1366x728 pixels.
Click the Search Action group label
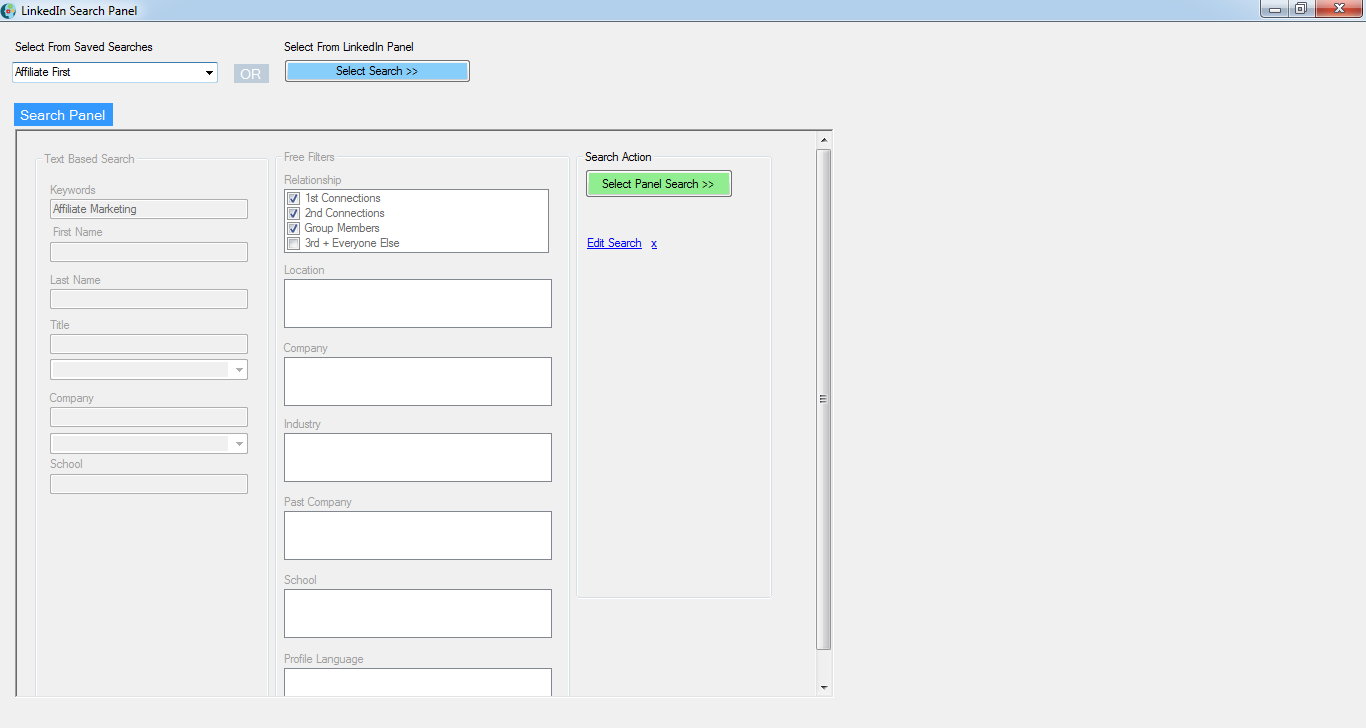618,157
